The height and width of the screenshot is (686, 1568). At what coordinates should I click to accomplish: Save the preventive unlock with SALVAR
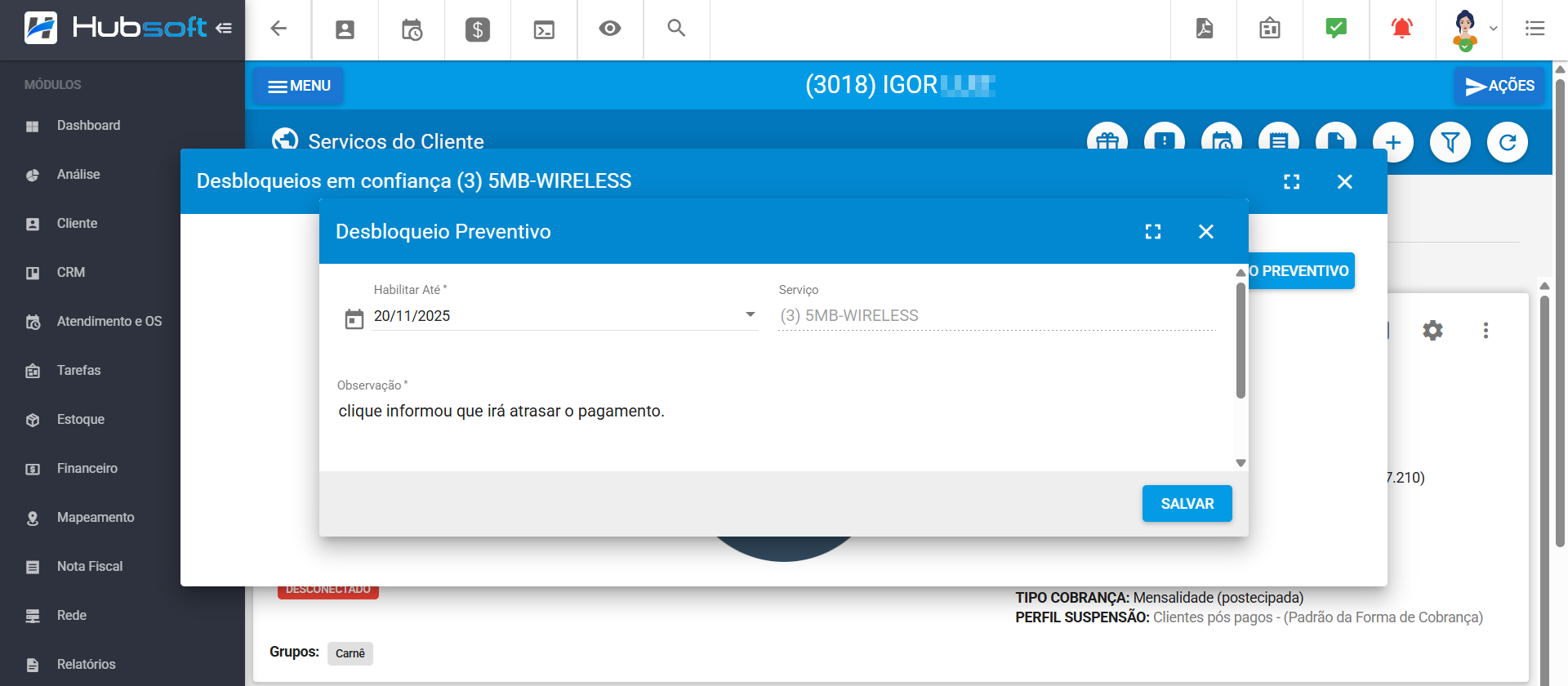1187,504
